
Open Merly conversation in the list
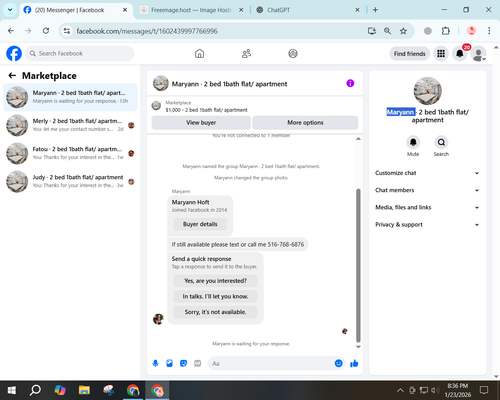pyautogui.click(x=70, y=125)
